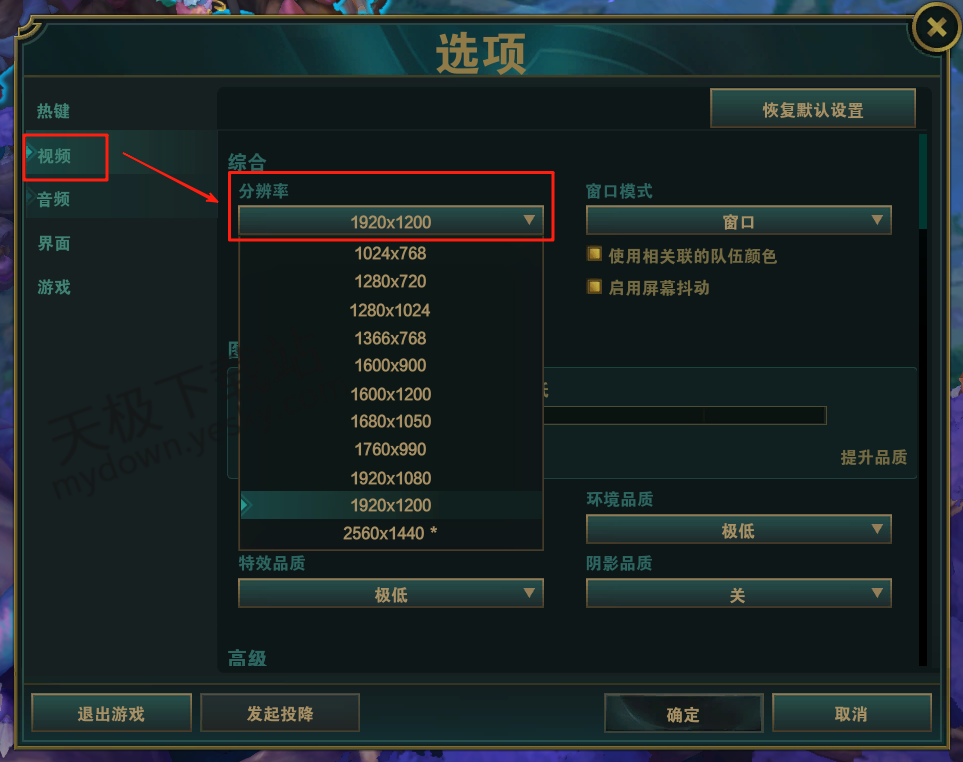The image size is (963, 762).
Task: Click the settings panel vertical scrollbar
Action: pos(922,399)
